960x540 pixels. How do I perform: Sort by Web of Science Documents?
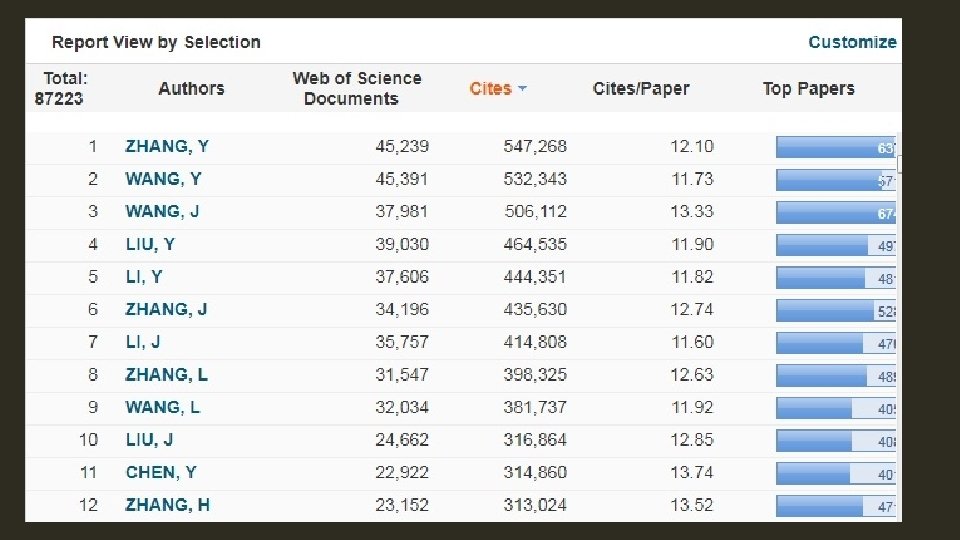tap(356, 88)
